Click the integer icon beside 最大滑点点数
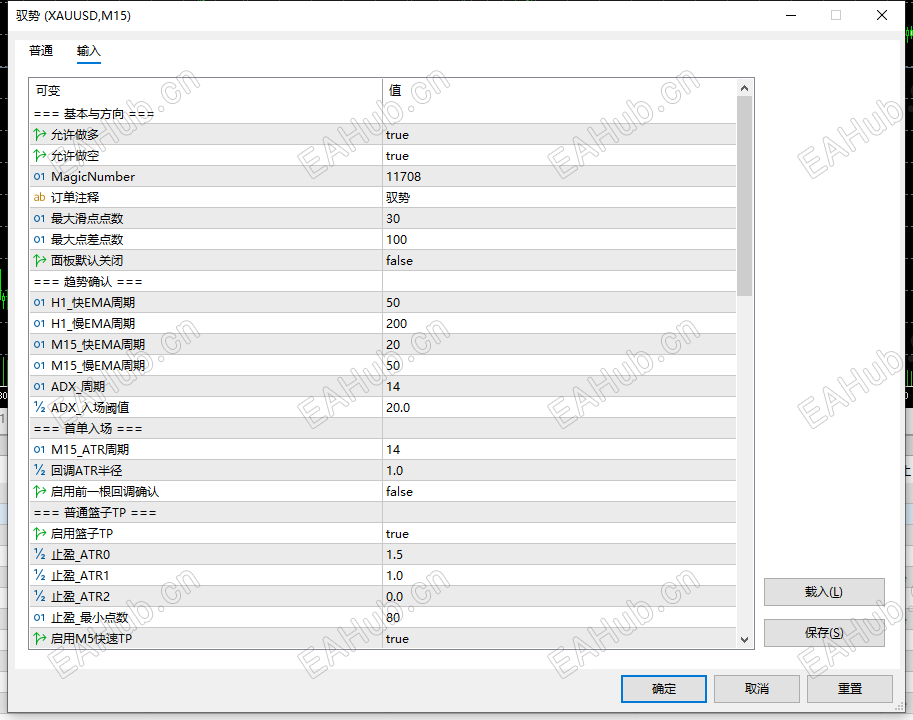 click(40, 218)
